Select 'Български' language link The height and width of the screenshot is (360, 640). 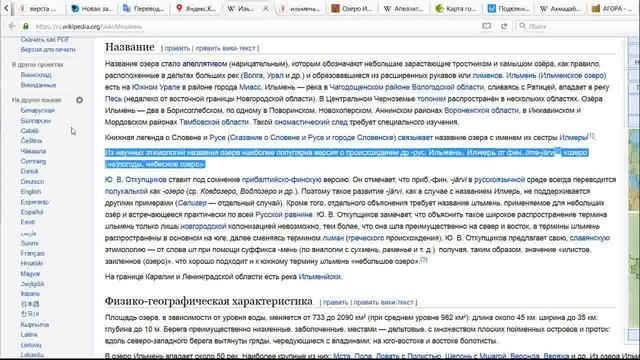click(36, 121)
